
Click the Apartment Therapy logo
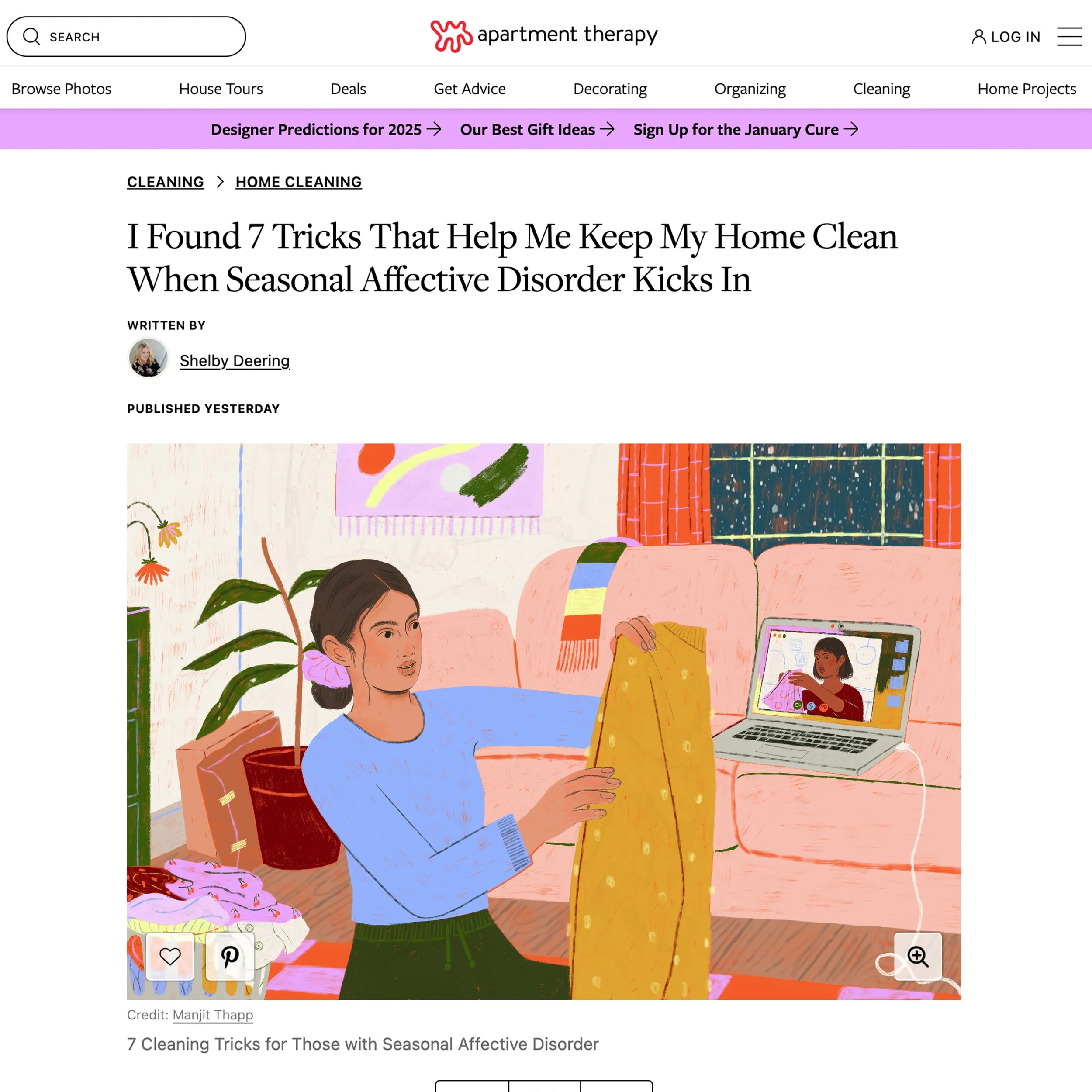(544, 36)
